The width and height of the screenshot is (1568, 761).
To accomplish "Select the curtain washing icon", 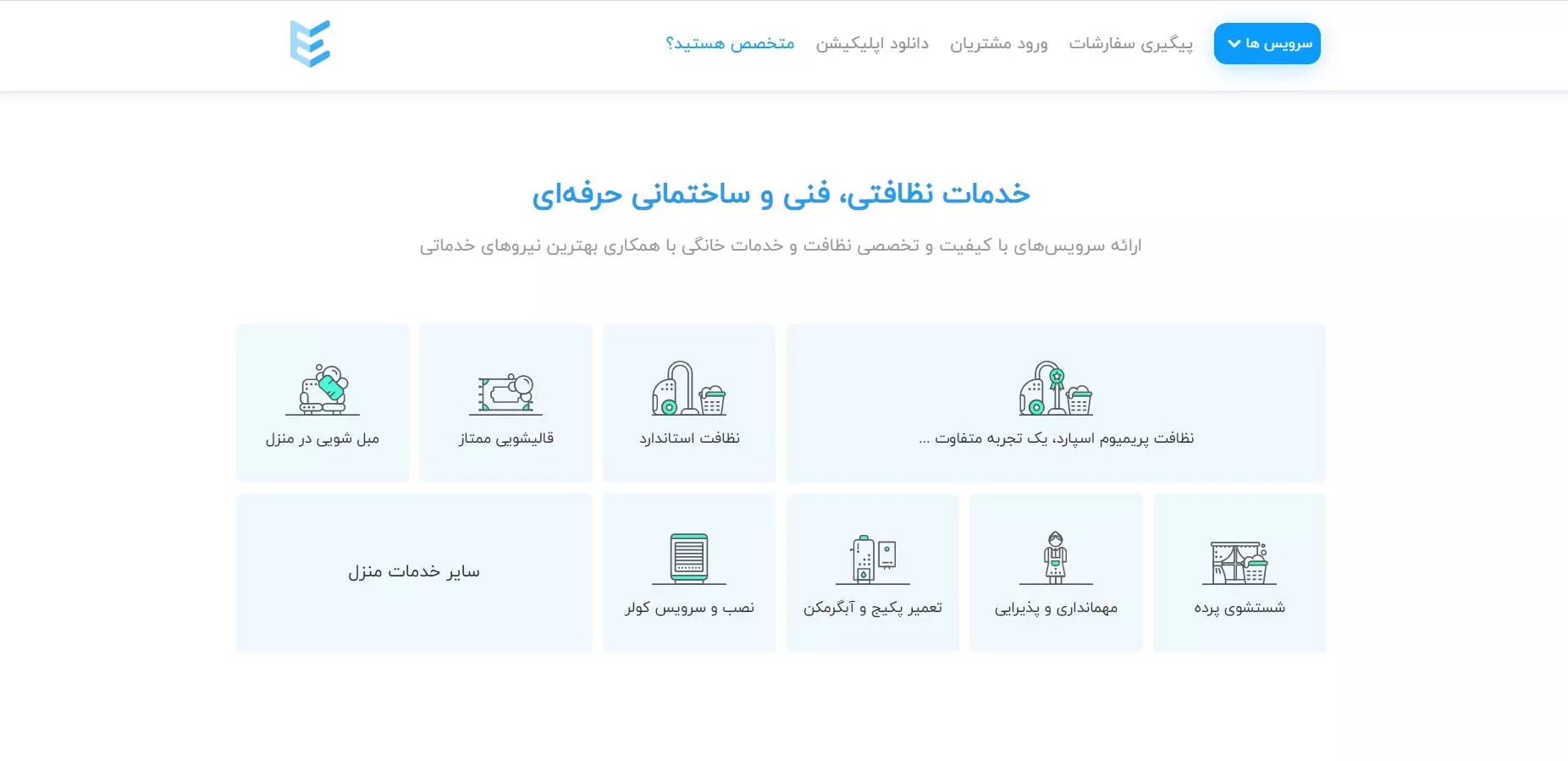I will click(x=1239, y=562).
